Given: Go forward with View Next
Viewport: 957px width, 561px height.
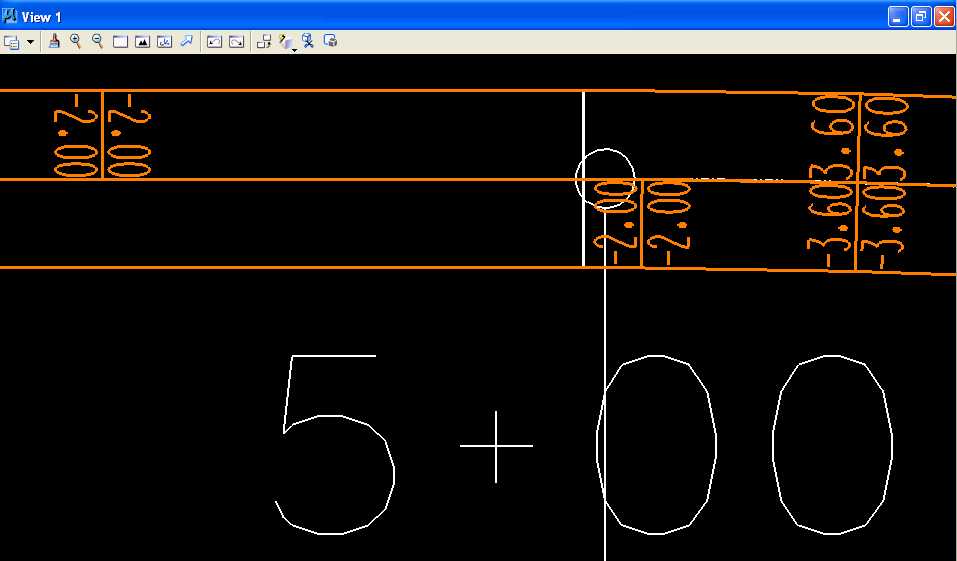Looking at the screenshot, I should coord(236,42).
